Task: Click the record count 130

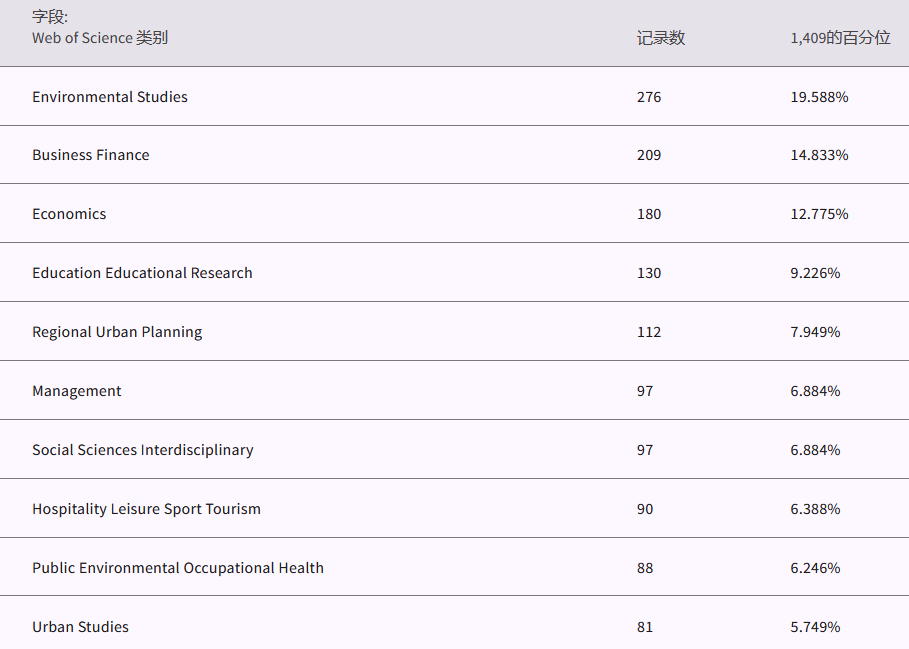Action: pos(649,273)
